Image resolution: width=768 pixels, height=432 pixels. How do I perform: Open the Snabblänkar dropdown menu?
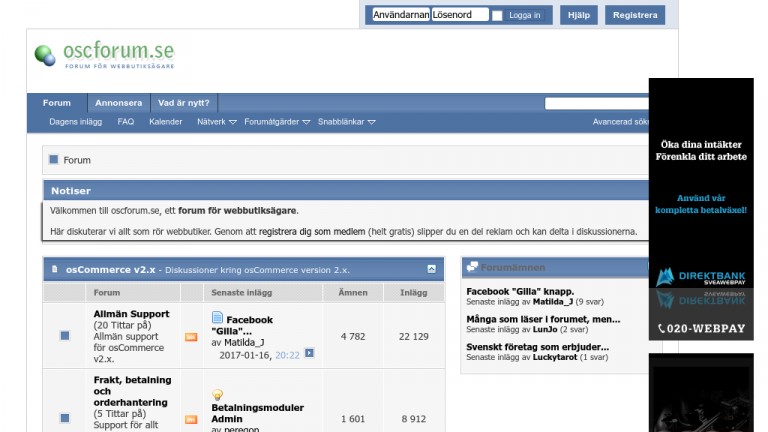[x=346, y=122]
